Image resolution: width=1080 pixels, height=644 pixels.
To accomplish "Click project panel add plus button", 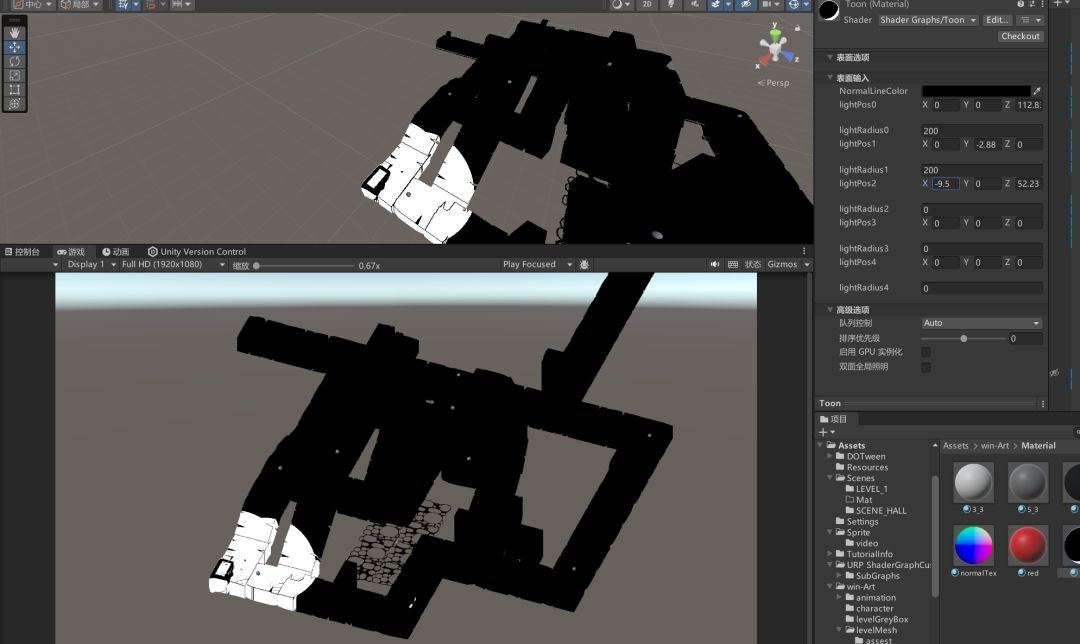I will (x=823, y=432).
